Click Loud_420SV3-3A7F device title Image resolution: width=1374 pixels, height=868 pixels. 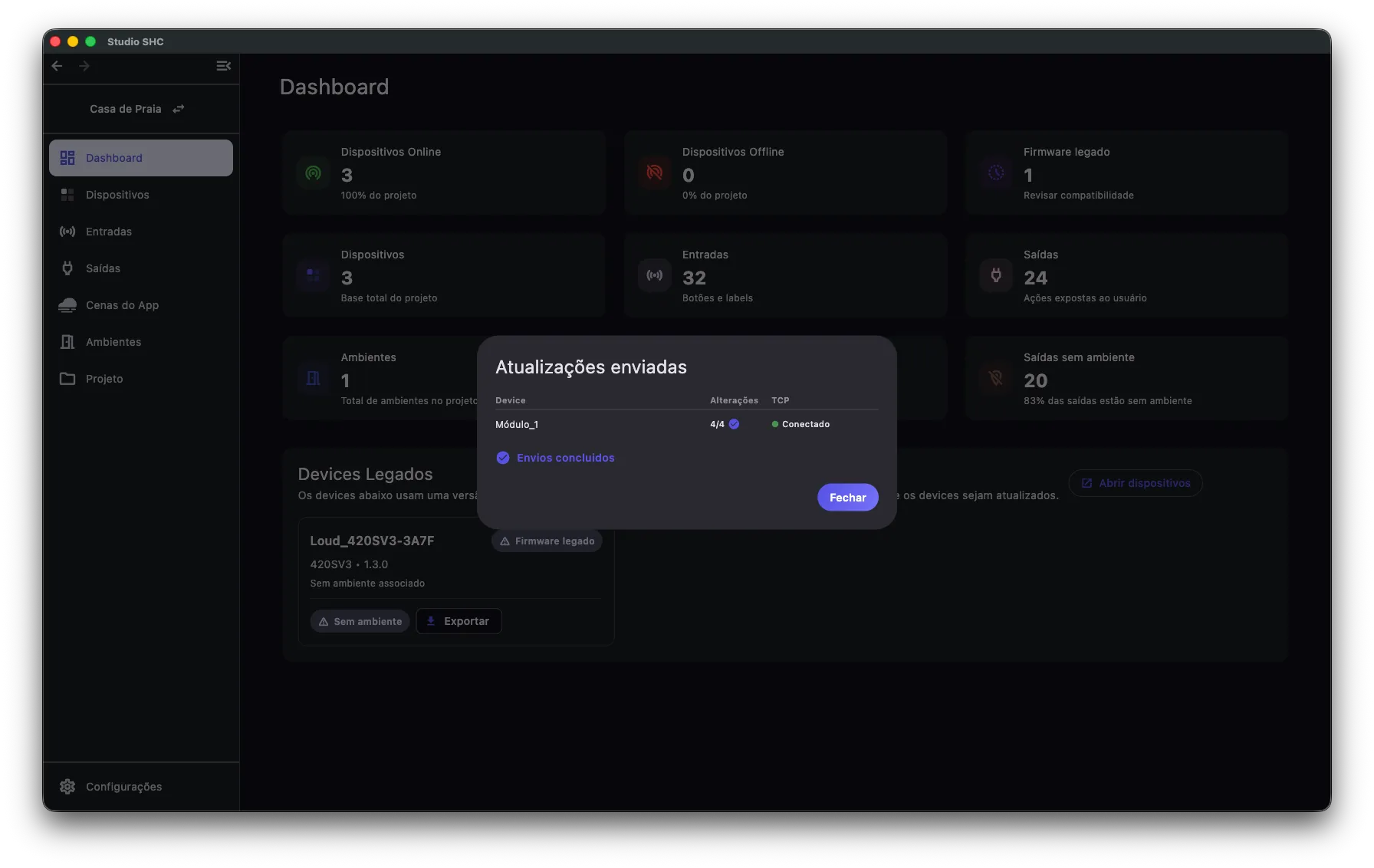coord(372,541)
